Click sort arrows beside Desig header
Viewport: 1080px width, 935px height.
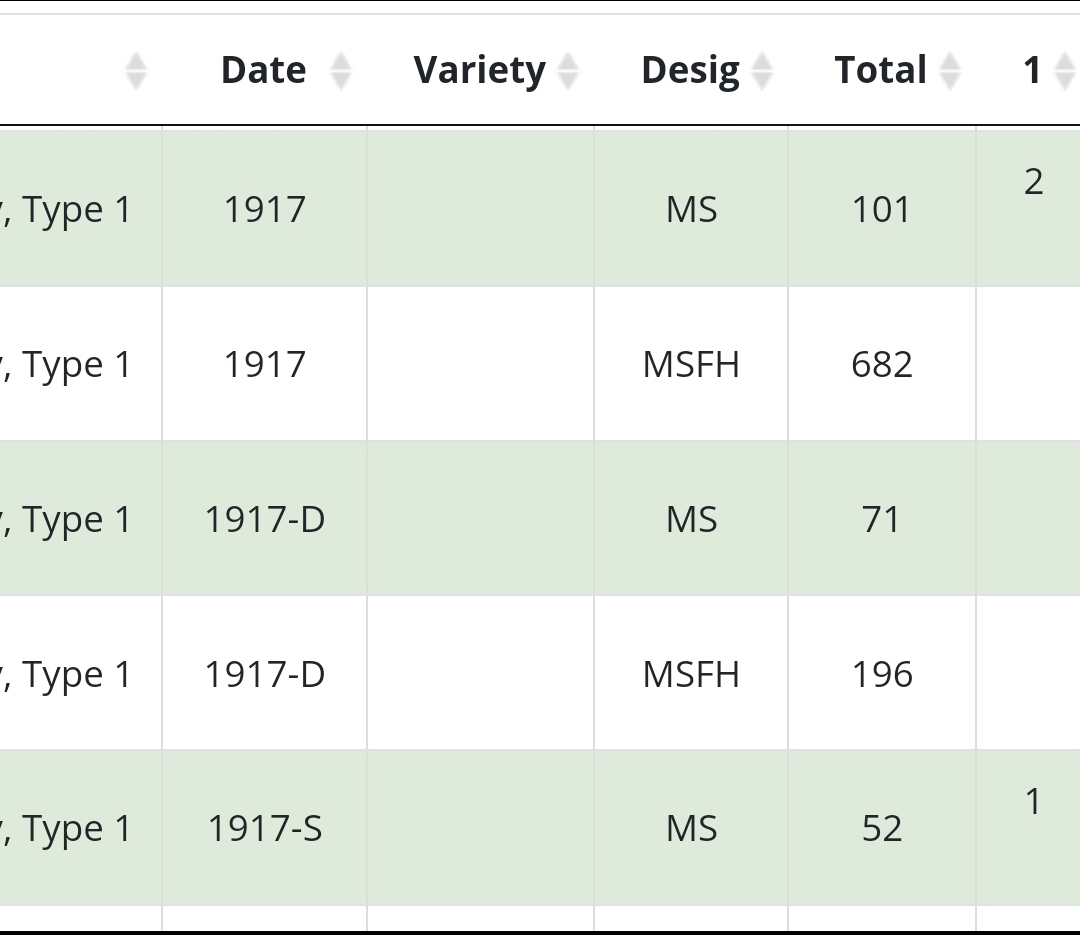(762, 71)
